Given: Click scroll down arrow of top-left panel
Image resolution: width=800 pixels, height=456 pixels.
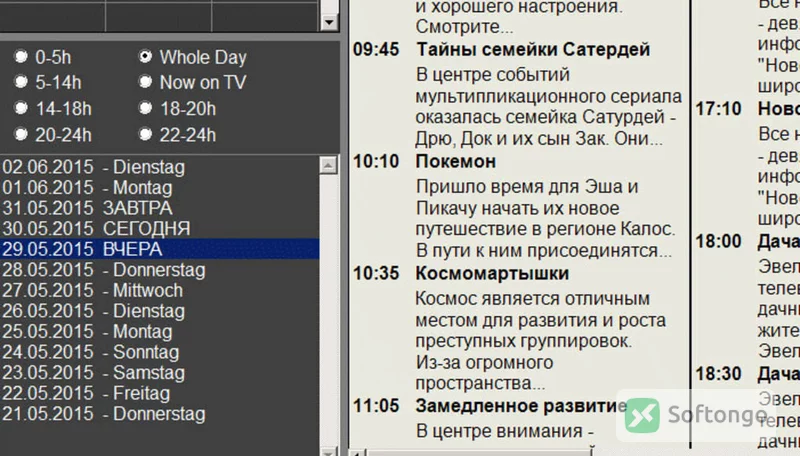Looking at the screenshot, I should pos(329,22).
